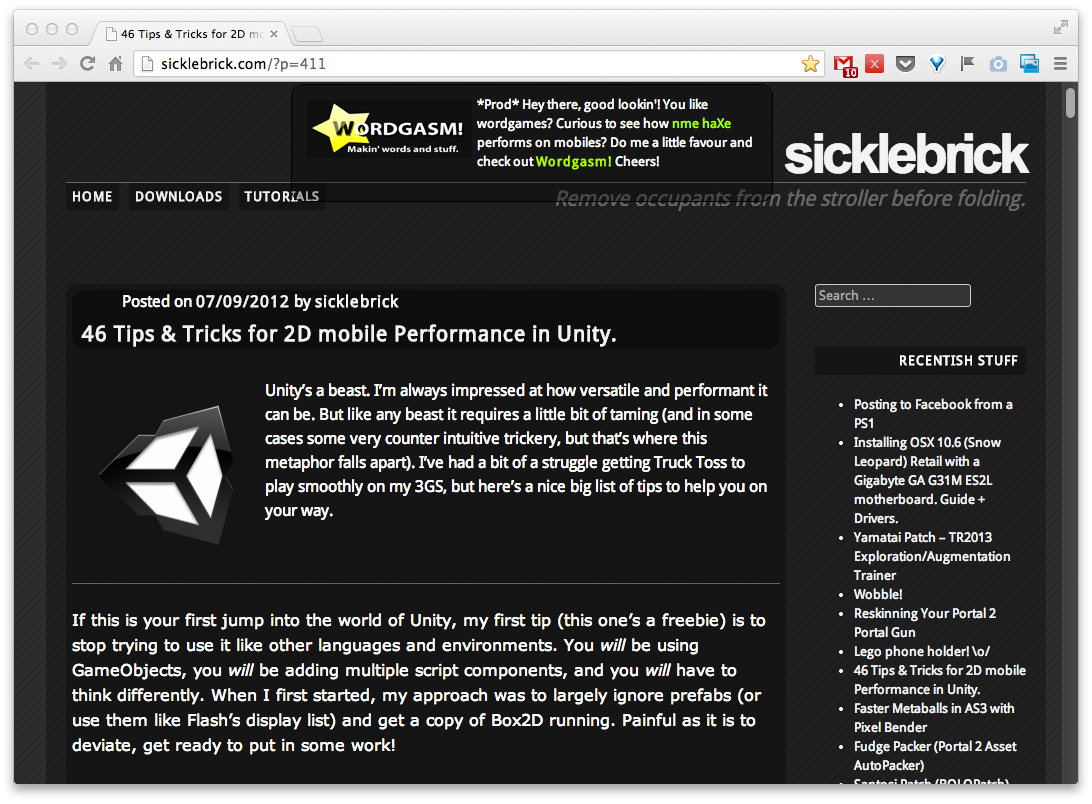Click the page icon in address bar

coord(147,64)
